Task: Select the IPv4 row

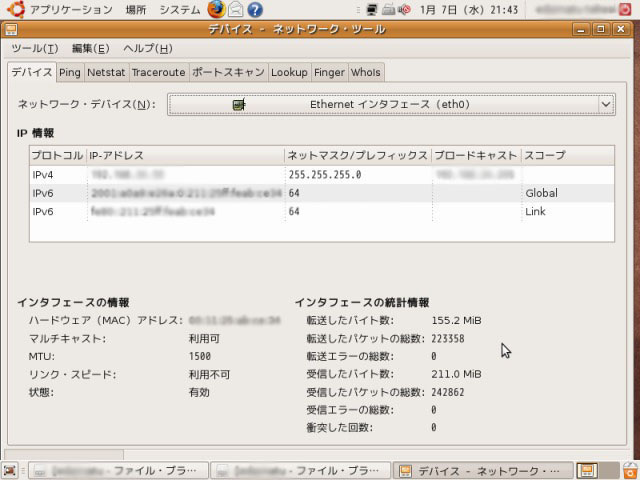Action: (x=322, y=175)
